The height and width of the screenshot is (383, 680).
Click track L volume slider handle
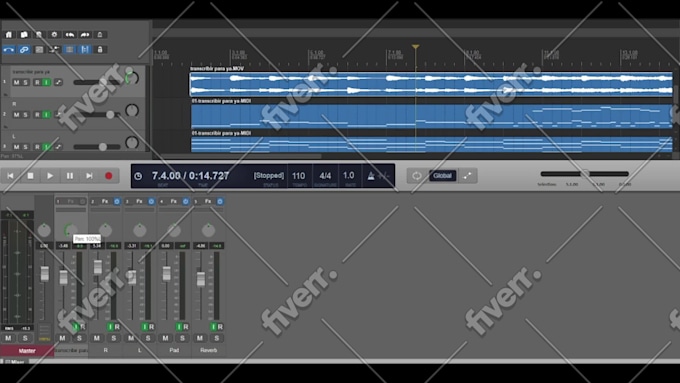click(x=103, y=147)
